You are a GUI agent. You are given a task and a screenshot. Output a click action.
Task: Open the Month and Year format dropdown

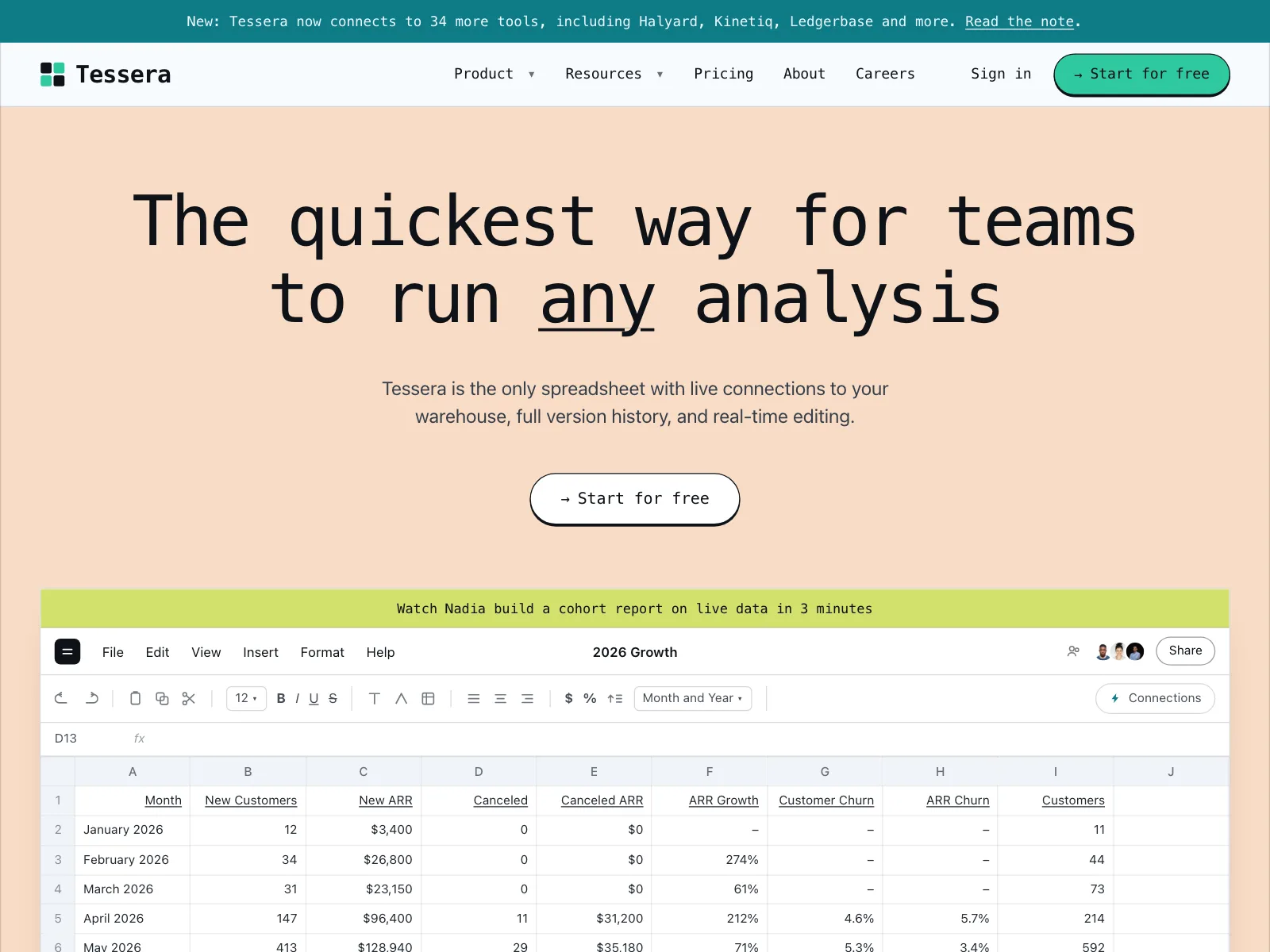click(x=693, y=698)
